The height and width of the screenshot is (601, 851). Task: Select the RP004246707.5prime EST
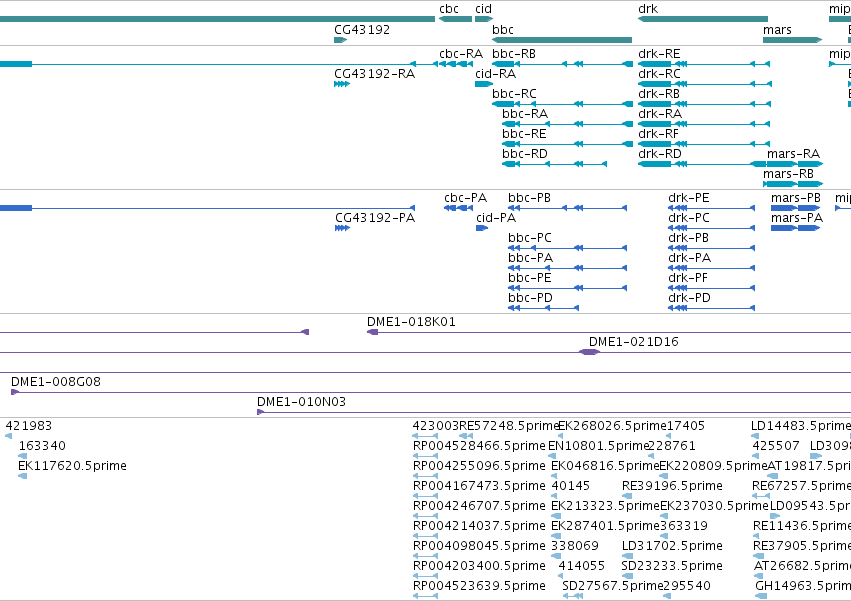pyautogui.click(x=425, y=516)
